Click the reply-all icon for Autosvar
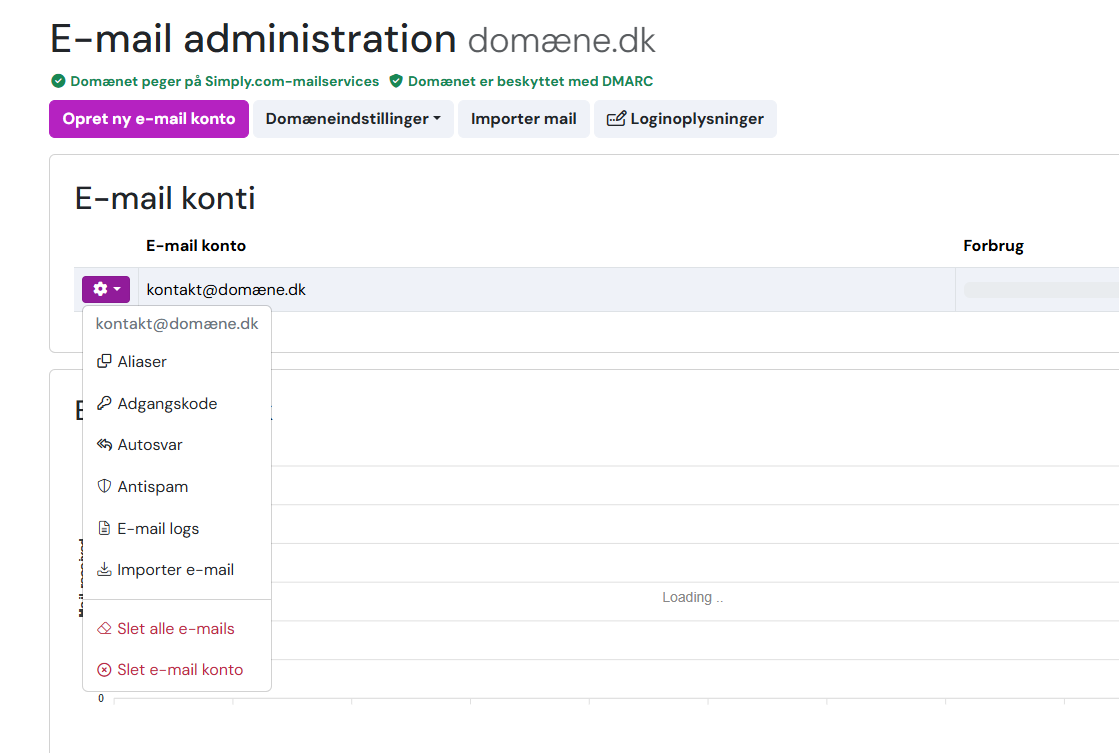This screenshot has width=1119, height=753. coord(104,445)
